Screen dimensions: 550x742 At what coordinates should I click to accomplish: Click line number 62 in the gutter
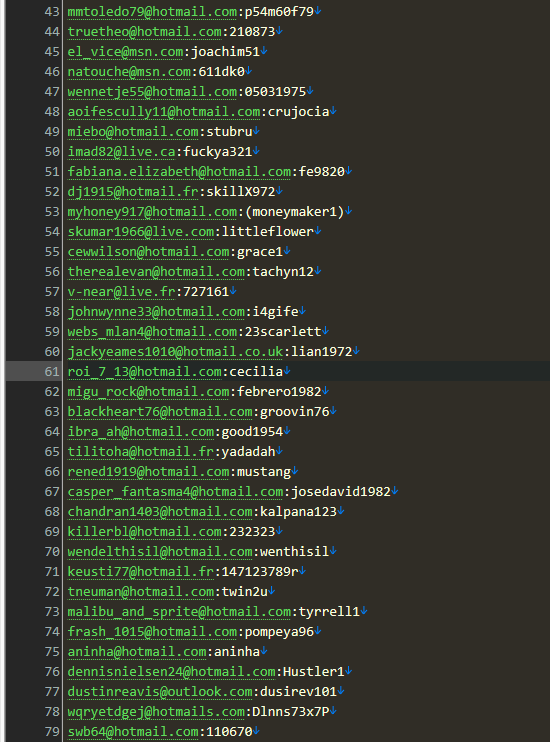[x=52, y=392]
